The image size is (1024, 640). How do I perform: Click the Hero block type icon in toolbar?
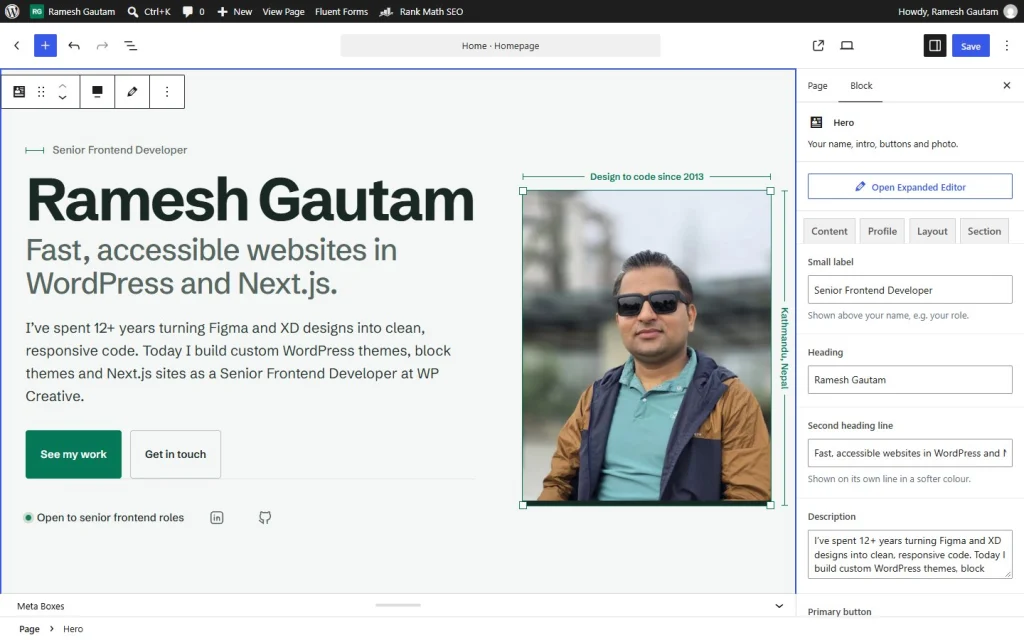pyautogui.click(x=19, y=91)
